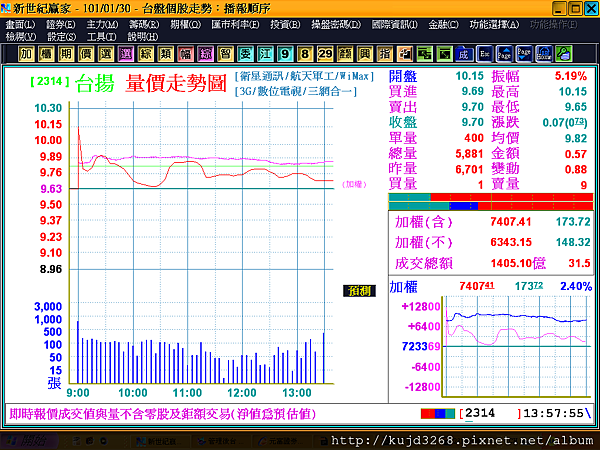The height and width of the screenshot is (450, 600).
Task: Click the cyan 江 toolbar icon
Action: (265, 54)
